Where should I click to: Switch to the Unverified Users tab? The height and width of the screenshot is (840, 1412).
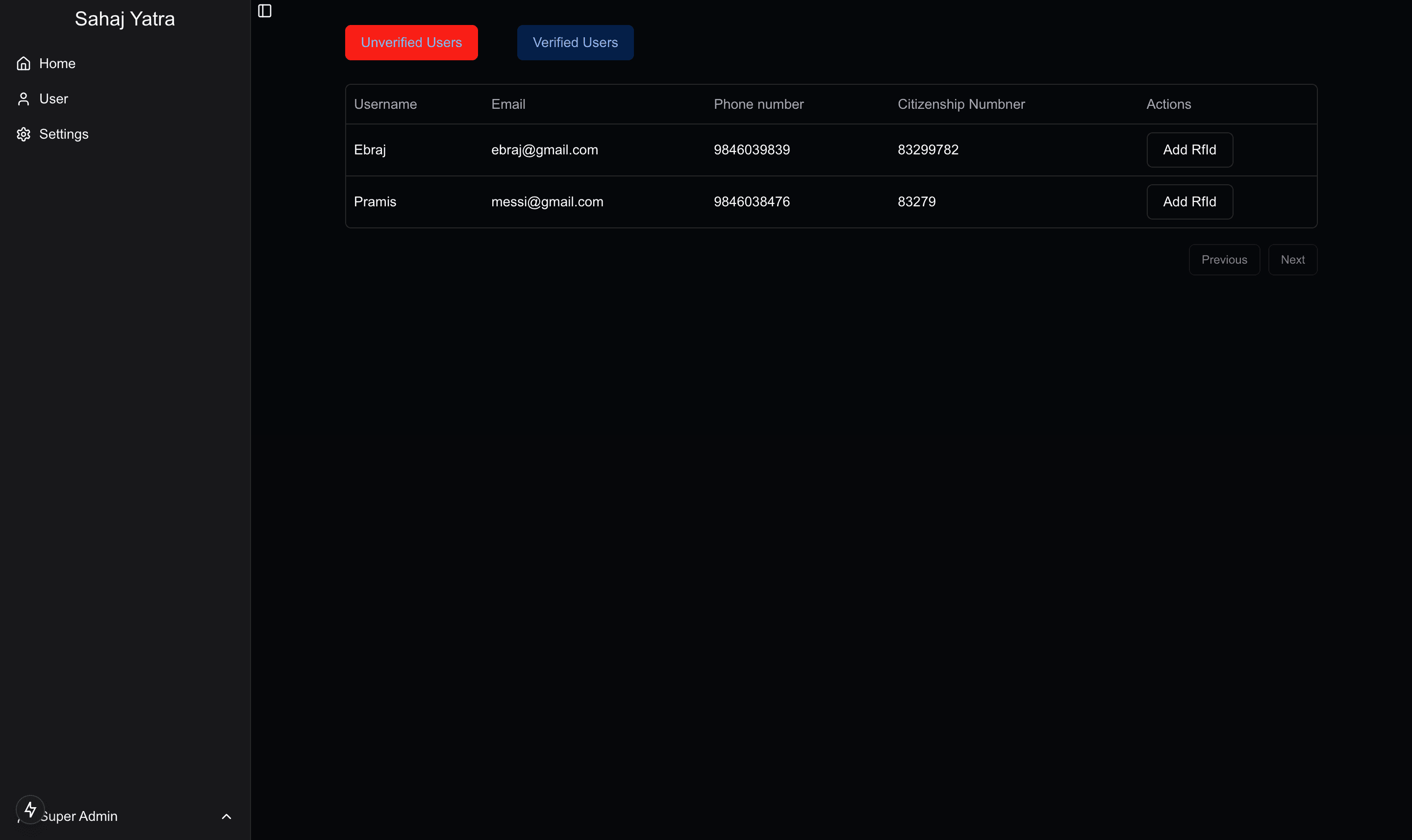(x=412, y=43)
